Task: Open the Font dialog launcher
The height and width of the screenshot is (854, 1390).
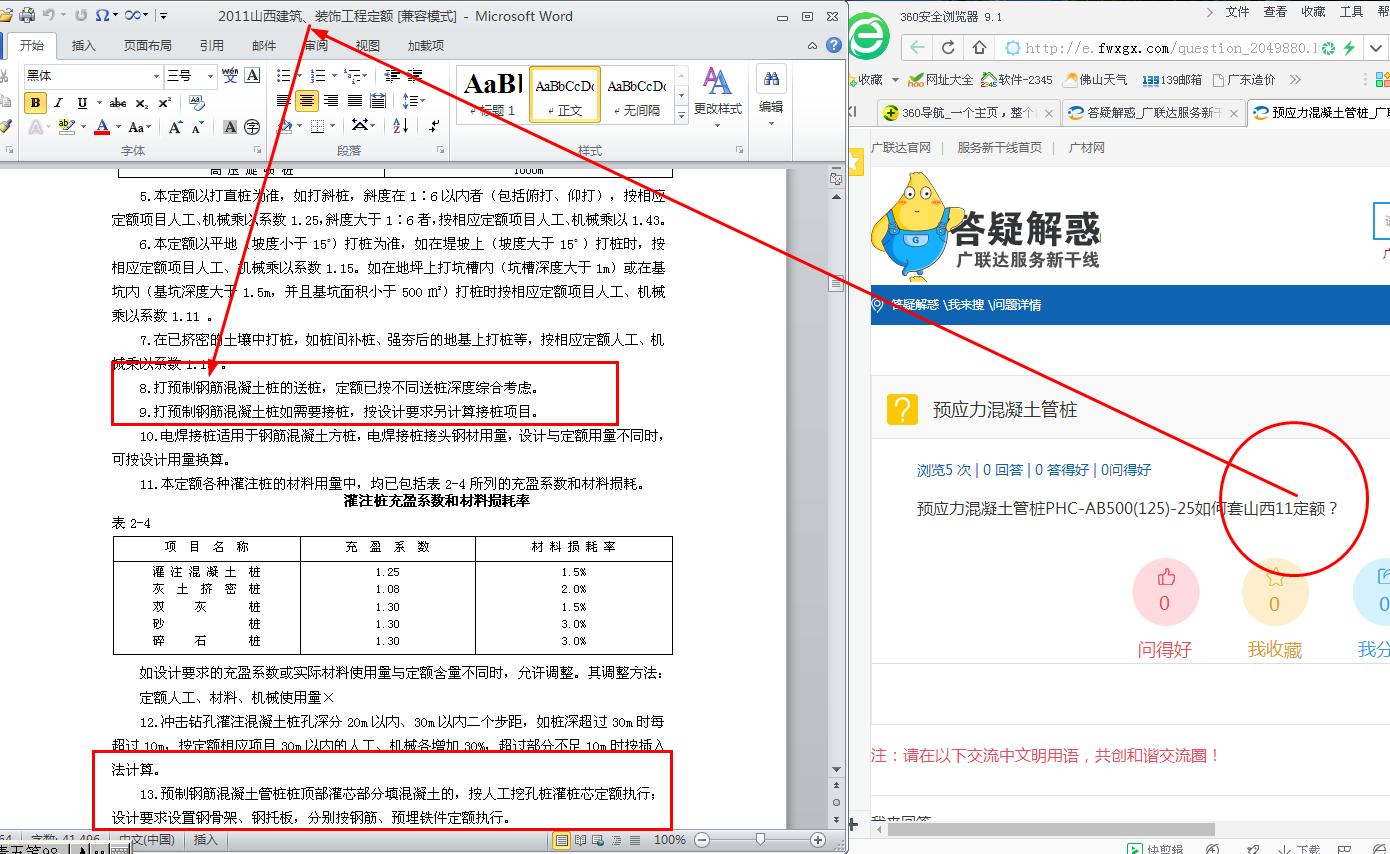Action: 256,150
